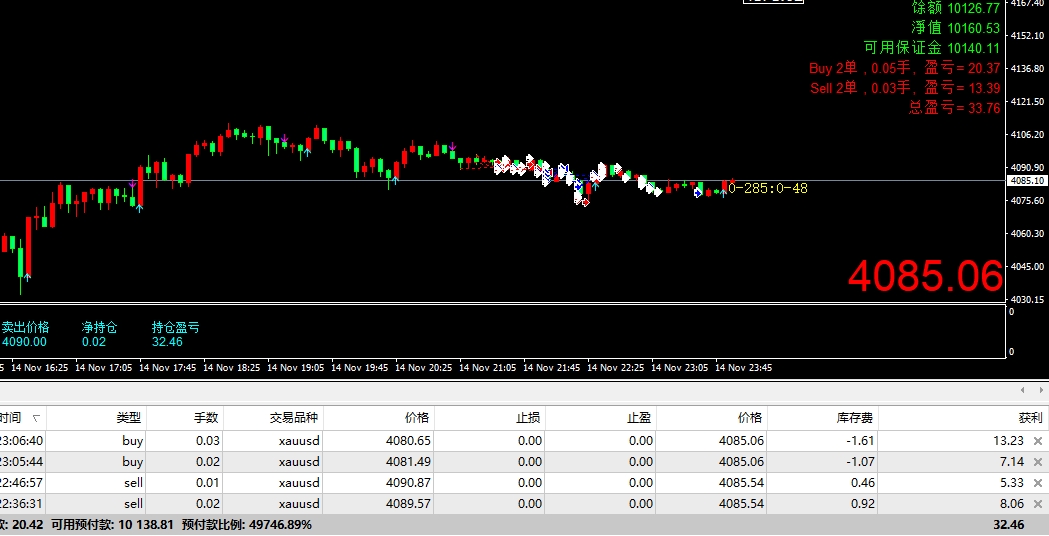Image resolution: width=1049 pixels, height=536 pixels.
Task: Click the sort arrow beside 时间 header
Action: [36, 418]
